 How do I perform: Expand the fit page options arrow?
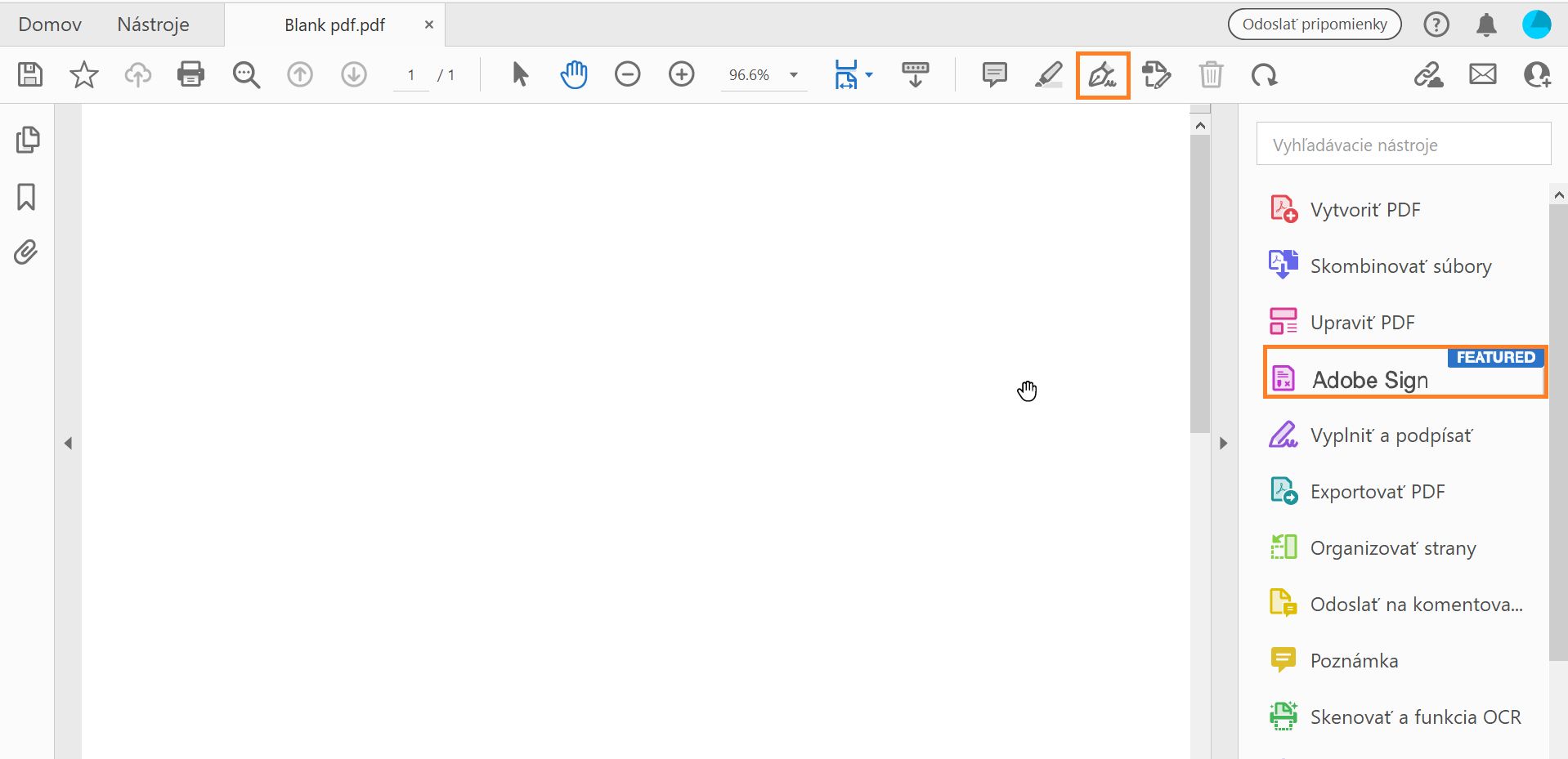pos(869,75)
